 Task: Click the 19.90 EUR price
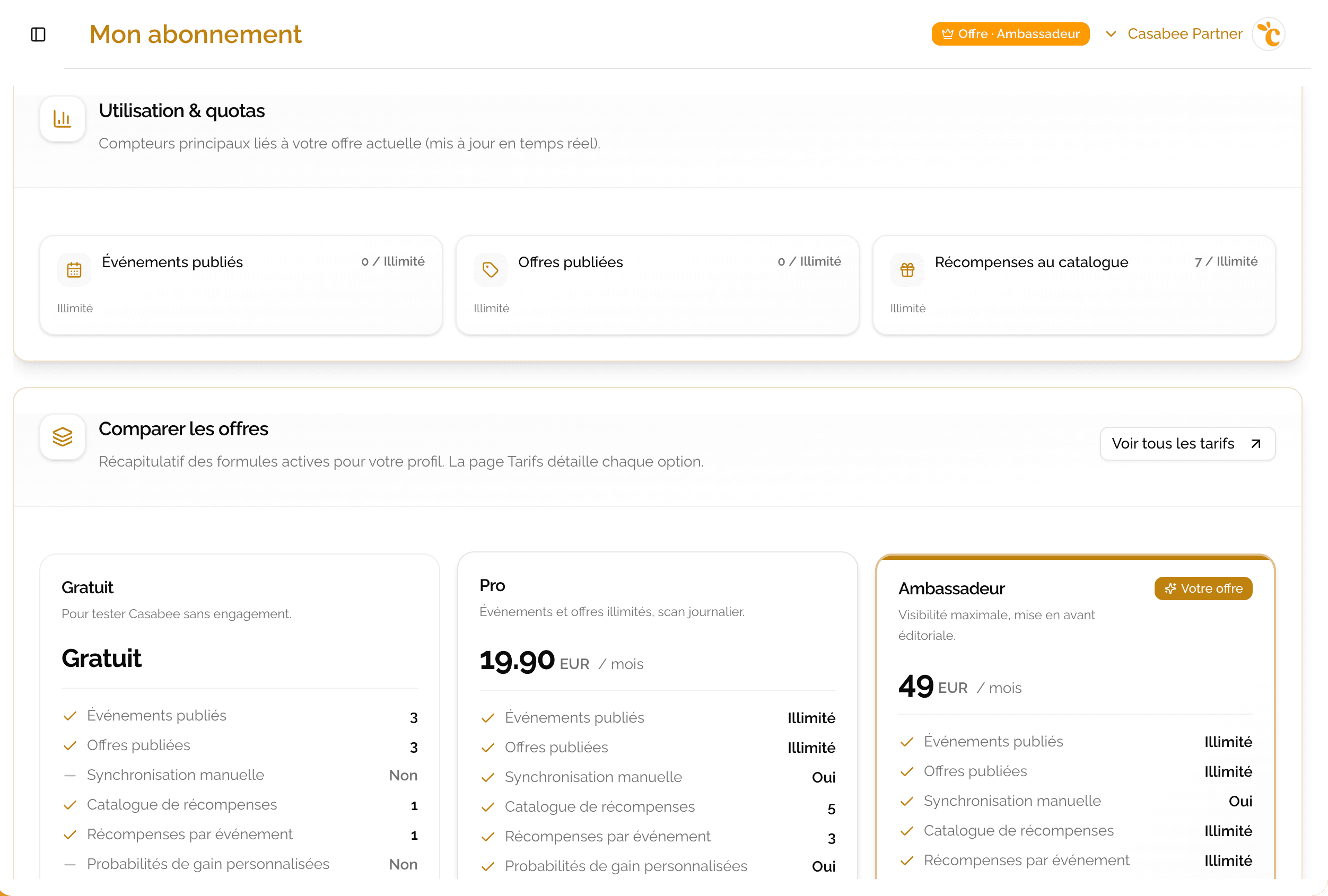(534, 661)
